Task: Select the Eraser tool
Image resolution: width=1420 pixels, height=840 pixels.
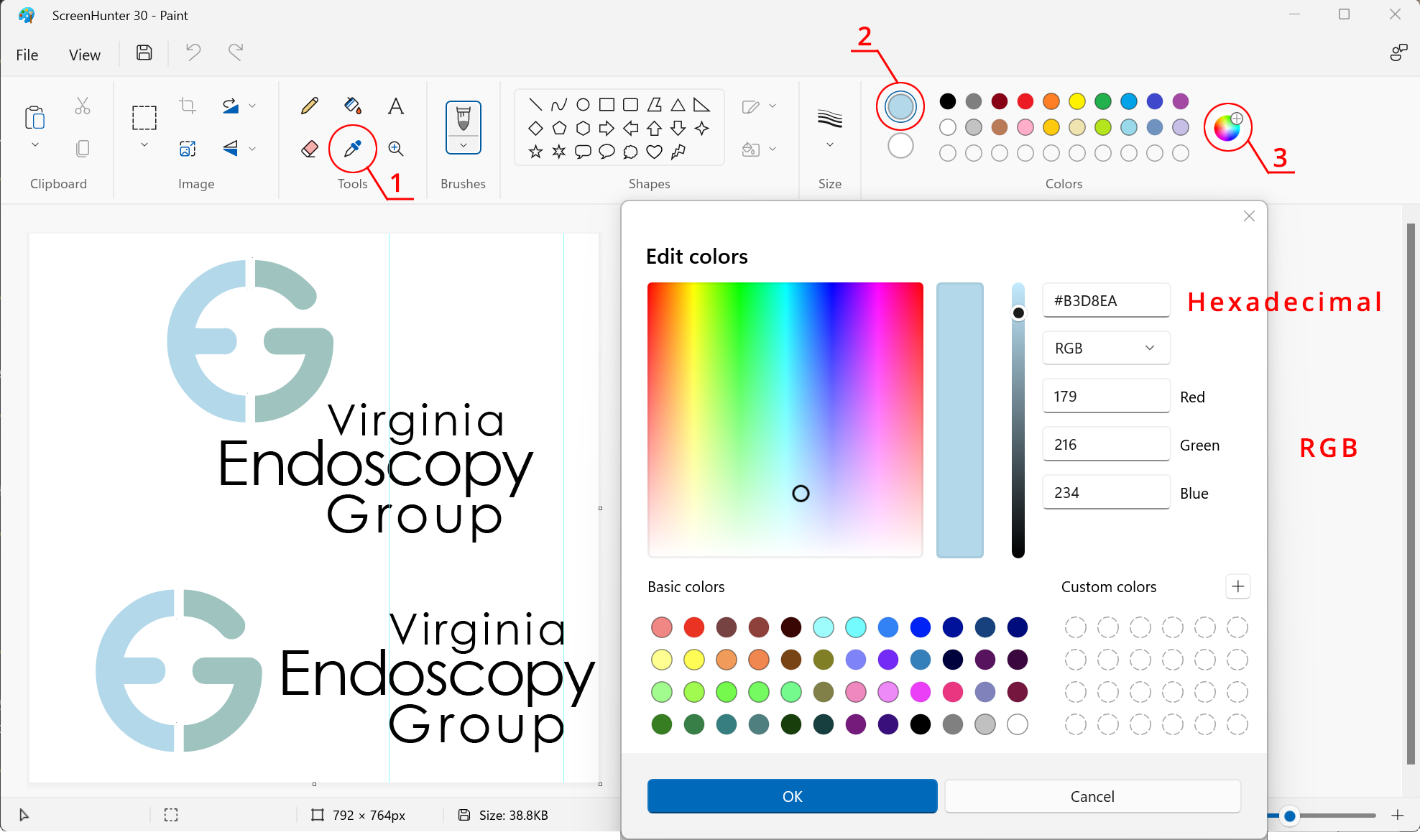Action: (309, 149)
